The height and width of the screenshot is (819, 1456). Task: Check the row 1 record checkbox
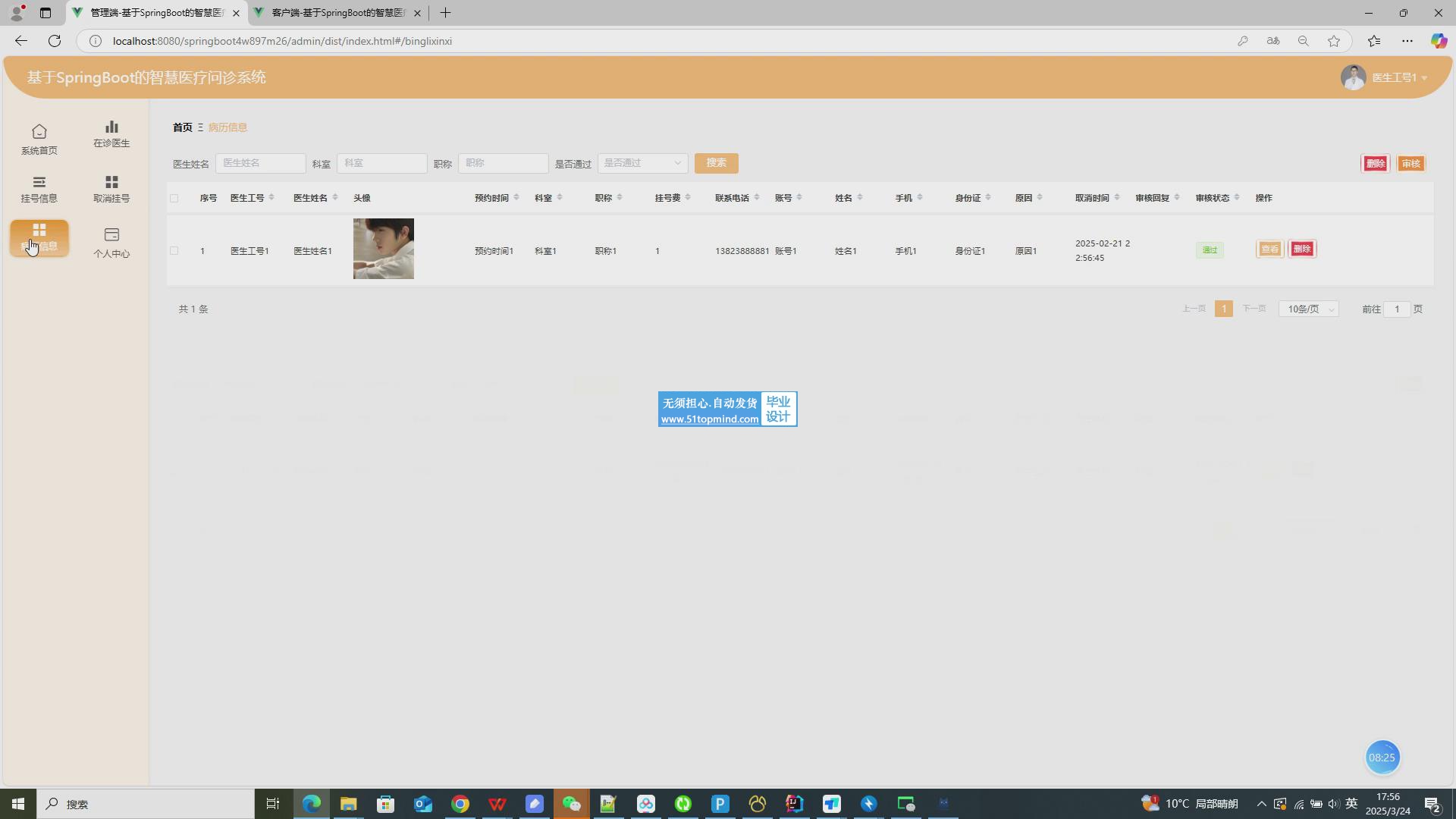click(174, 251)
